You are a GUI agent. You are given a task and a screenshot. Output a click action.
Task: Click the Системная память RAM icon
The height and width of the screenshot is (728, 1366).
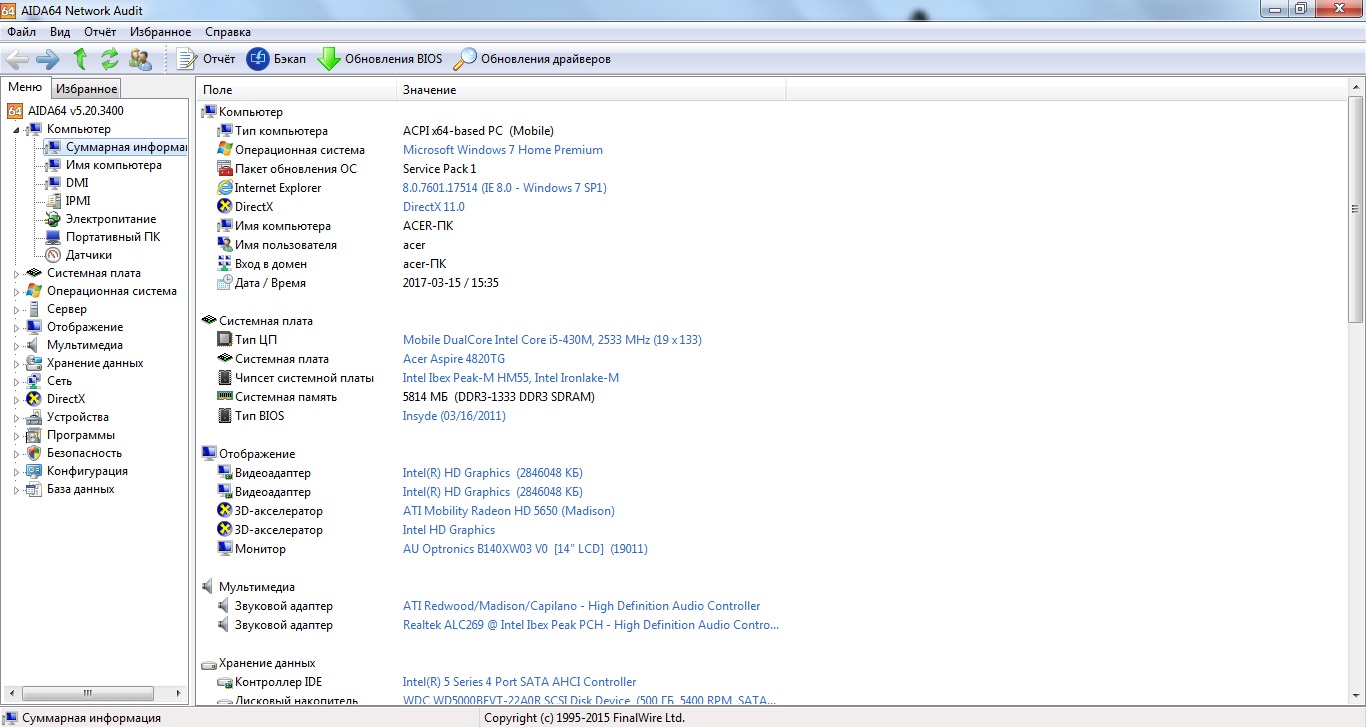pos(225,397)
